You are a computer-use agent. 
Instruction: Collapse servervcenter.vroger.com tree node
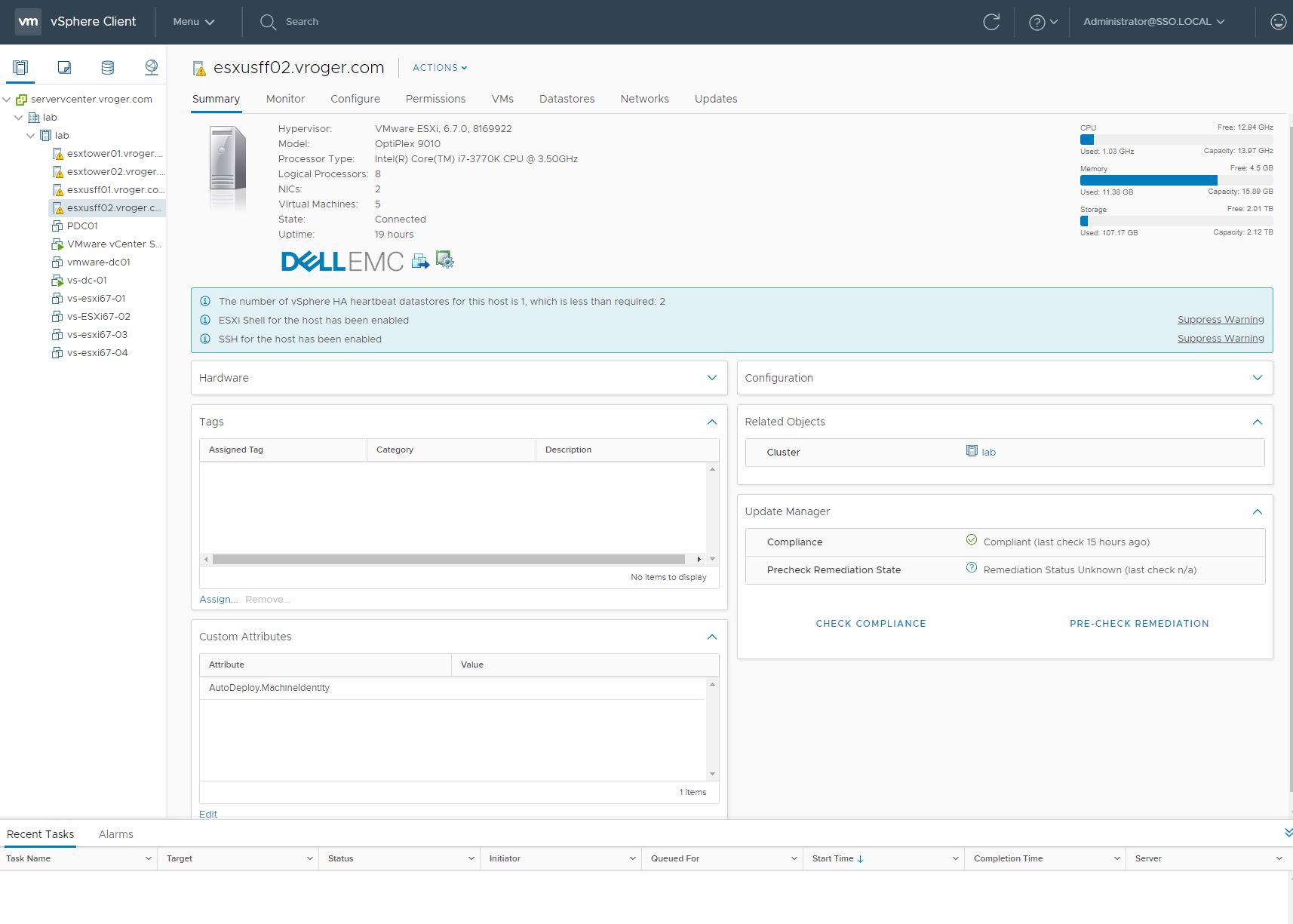pyautogui.click(x=7, y=99)
